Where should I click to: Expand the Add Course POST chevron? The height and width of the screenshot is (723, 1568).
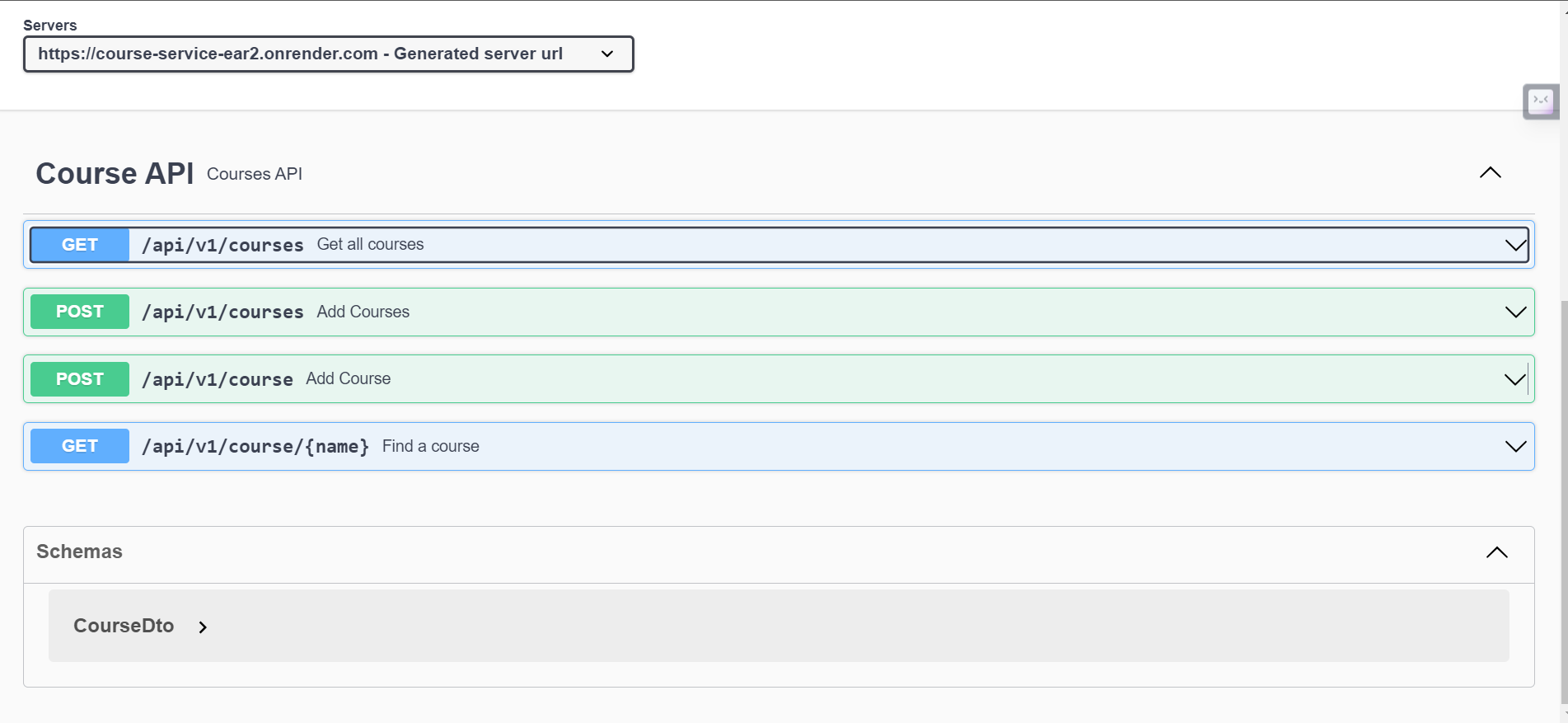point(1515,379)
